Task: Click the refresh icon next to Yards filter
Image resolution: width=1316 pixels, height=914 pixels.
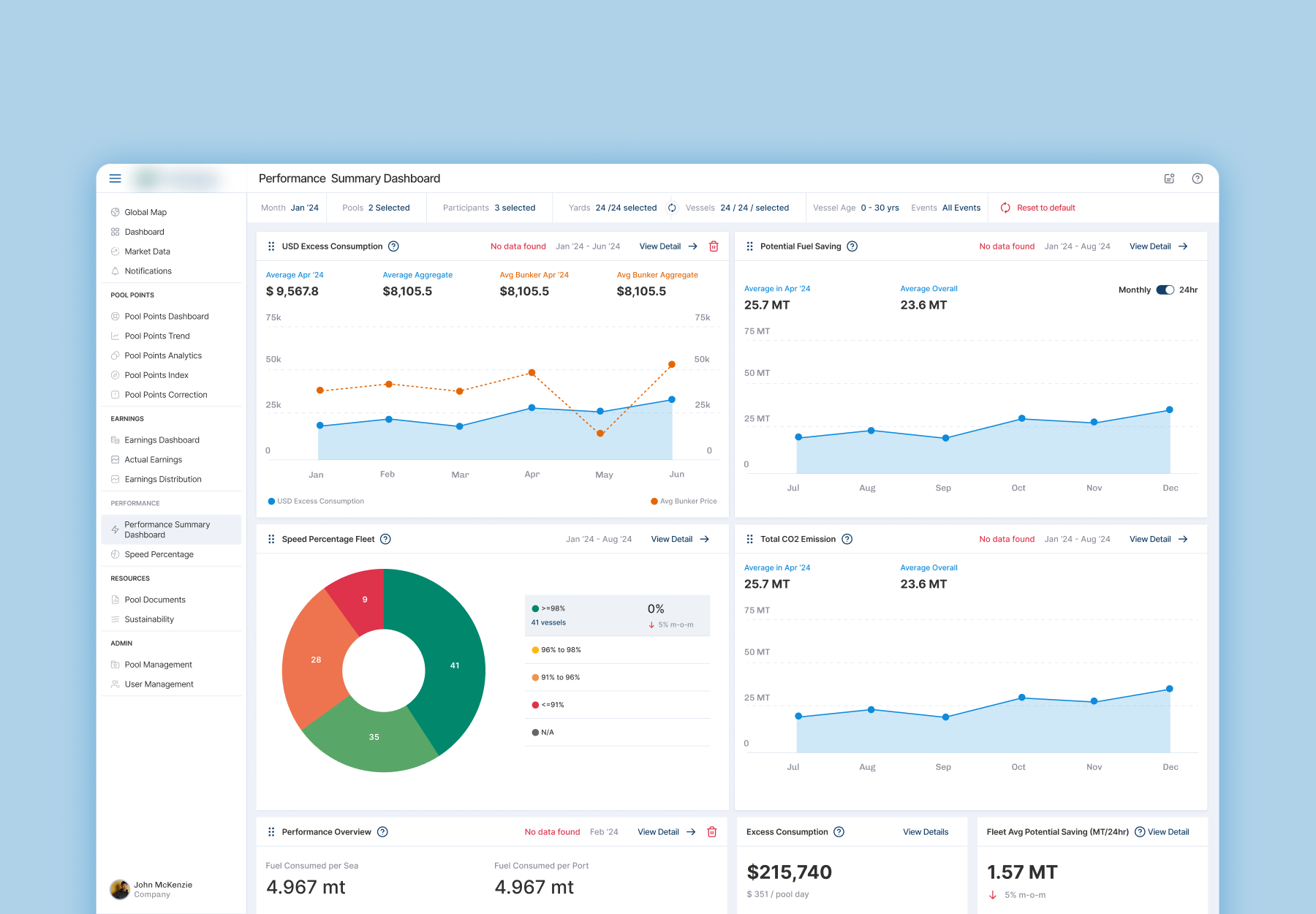Action: pos(672,208)
